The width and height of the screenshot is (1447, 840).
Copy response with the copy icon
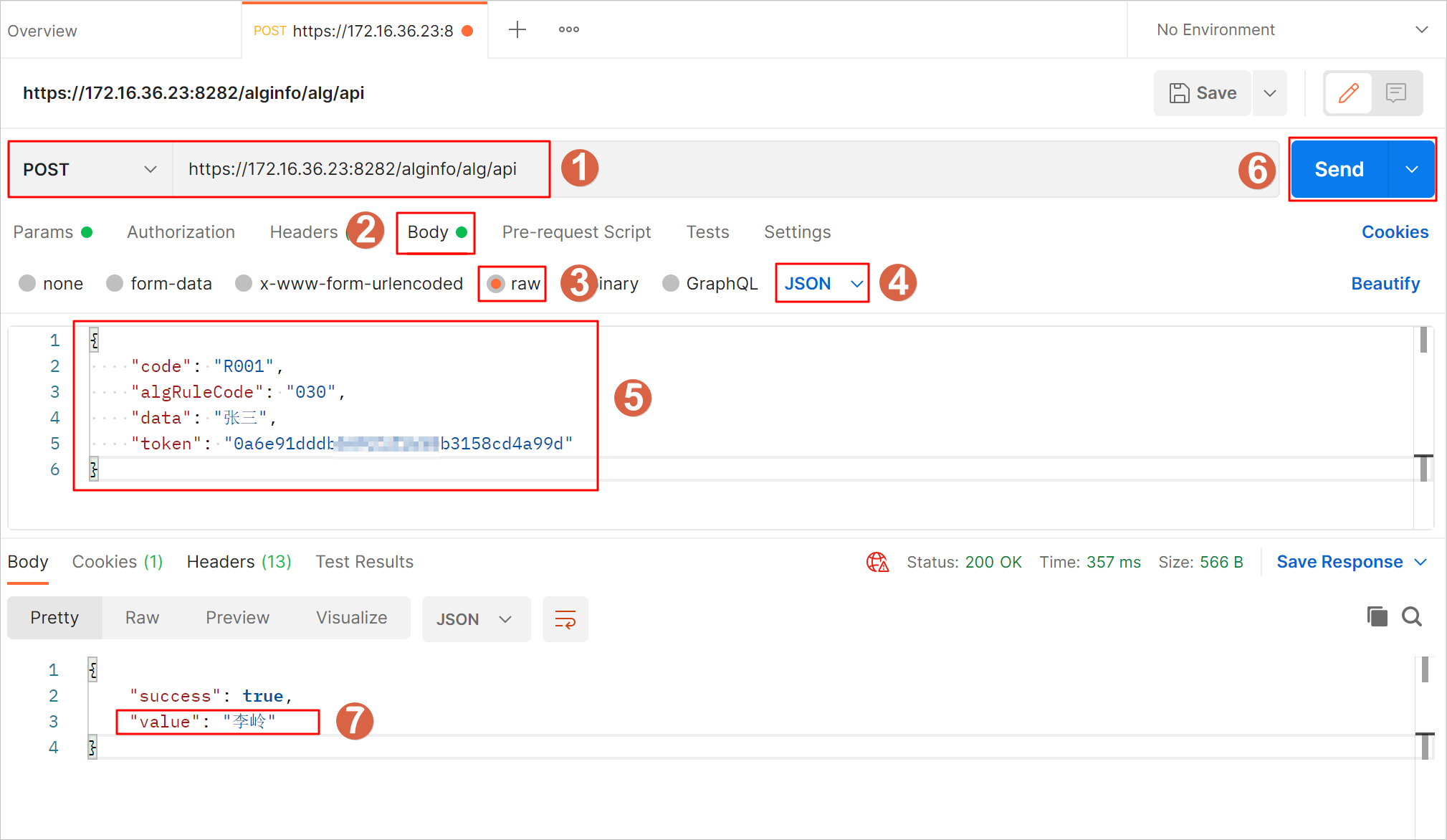pyautogui.click(x=1377, y=616)
